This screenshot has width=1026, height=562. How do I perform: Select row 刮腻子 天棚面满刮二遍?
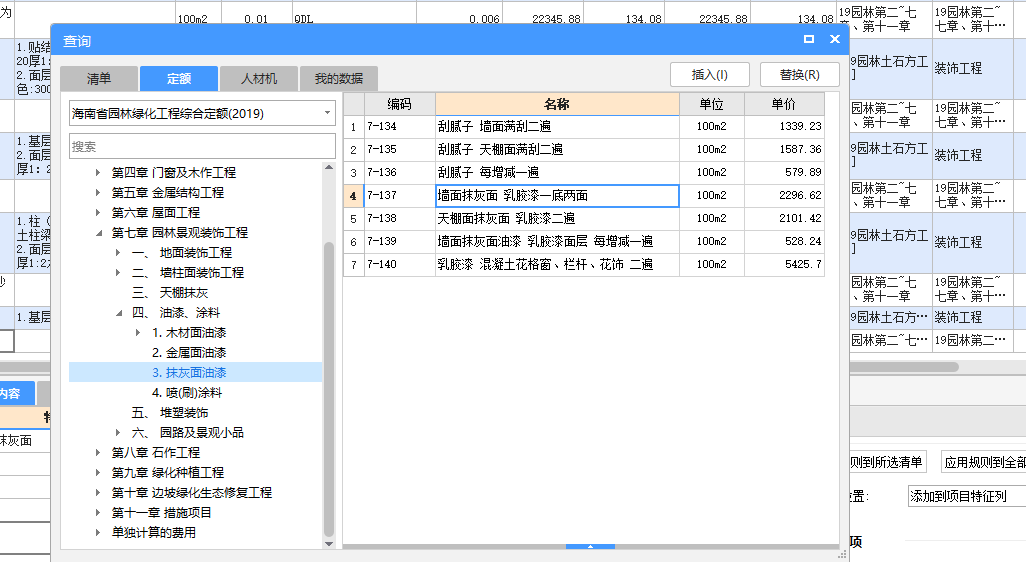[584, 149]
